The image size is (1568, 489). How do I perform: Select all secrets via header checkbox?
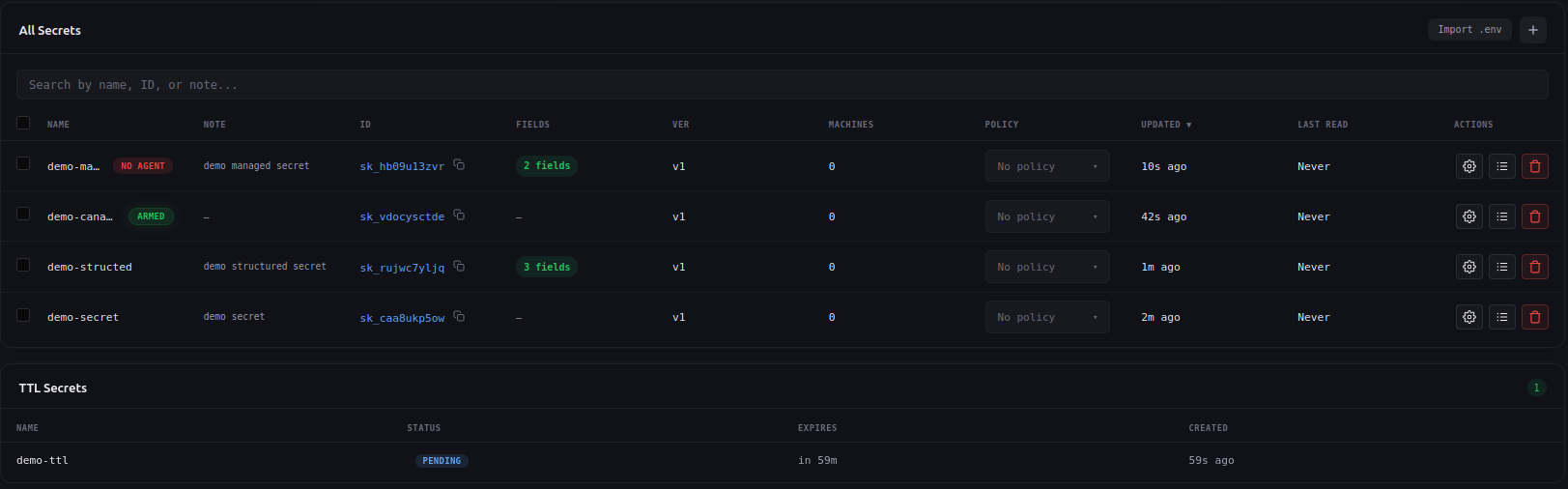(x=23, y=123)
